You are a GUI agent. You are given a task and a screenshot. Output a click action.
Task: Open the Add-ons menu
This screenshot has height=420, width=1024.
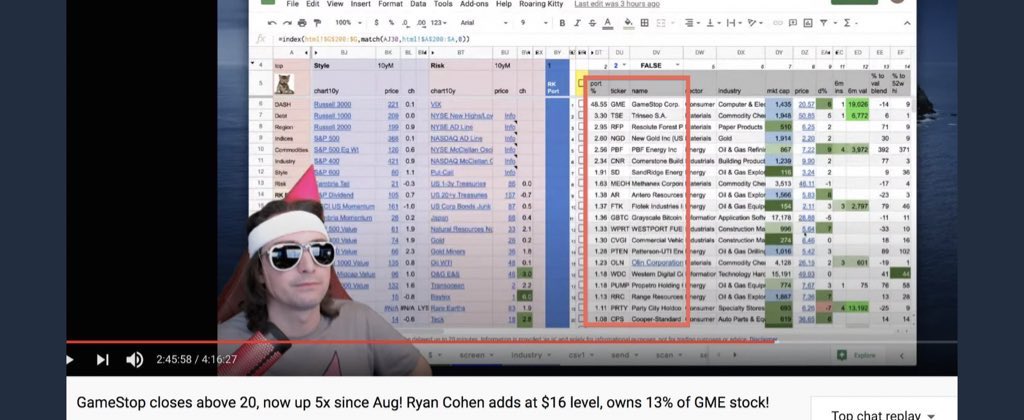click(x=474, y=4)
